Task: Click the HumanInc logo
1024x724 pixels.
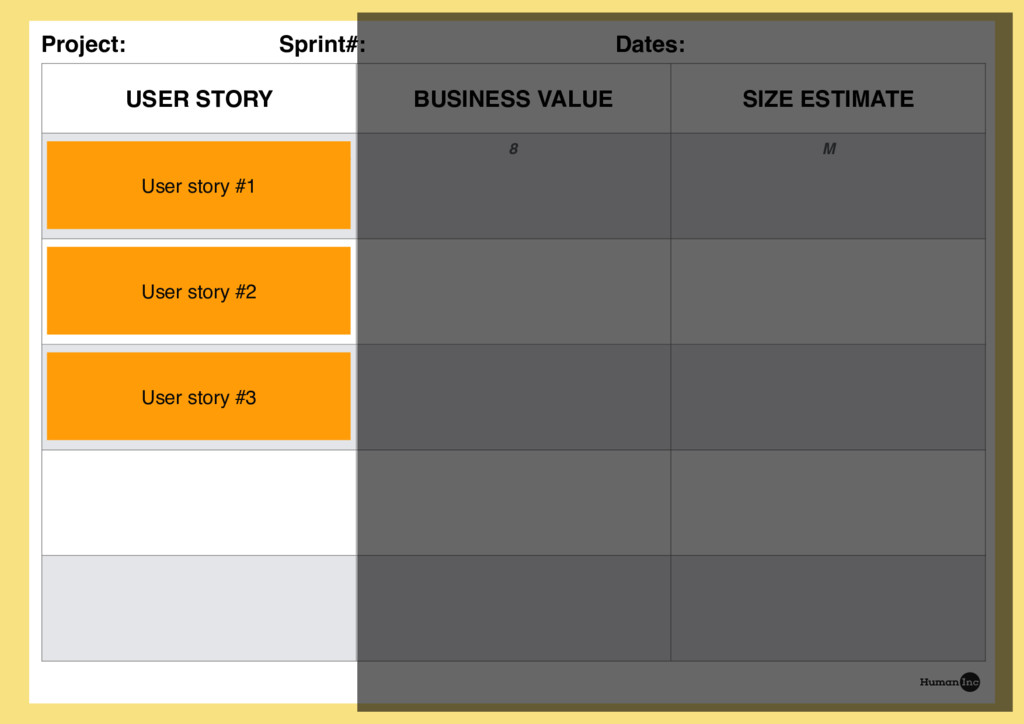Action: (949, 682)
